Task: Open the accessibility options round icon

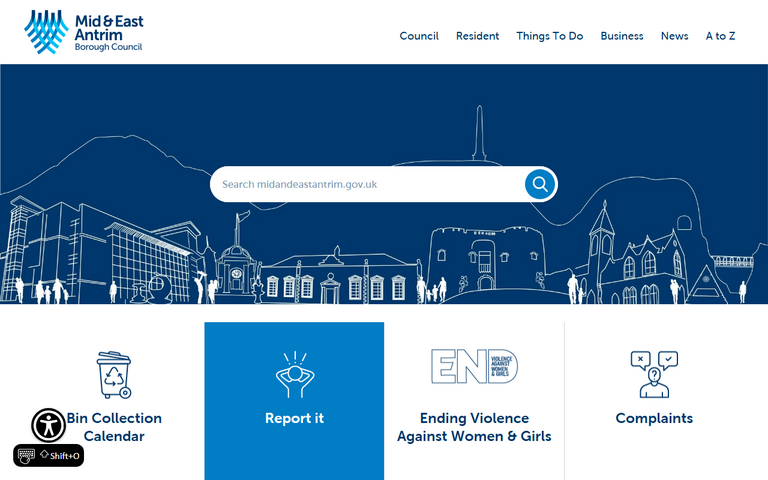Action: pyautogui.click(x=48, y=425)
